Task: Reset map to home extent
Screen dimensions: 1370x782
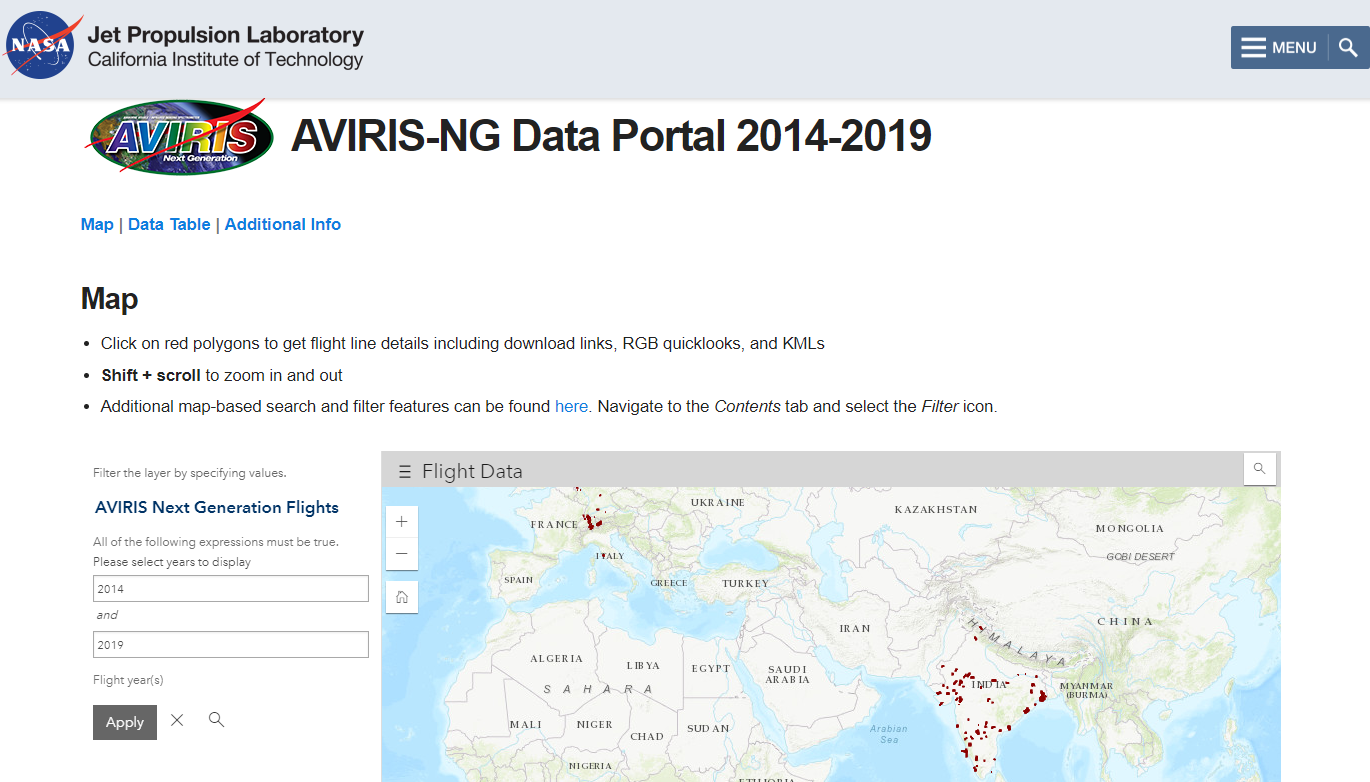Action: tap(402, 597)
